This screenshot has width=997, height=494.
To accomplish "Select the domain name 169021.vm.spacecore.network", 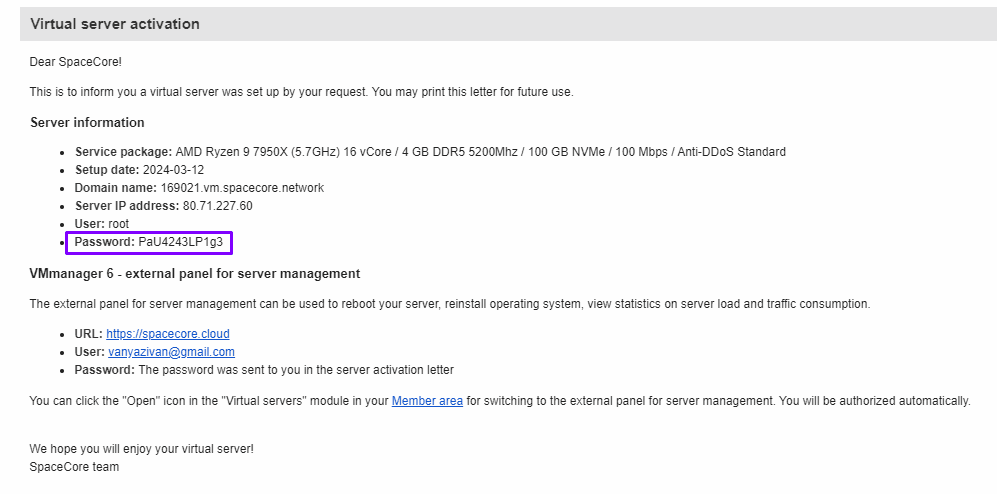I will click(x=241, y=188).
